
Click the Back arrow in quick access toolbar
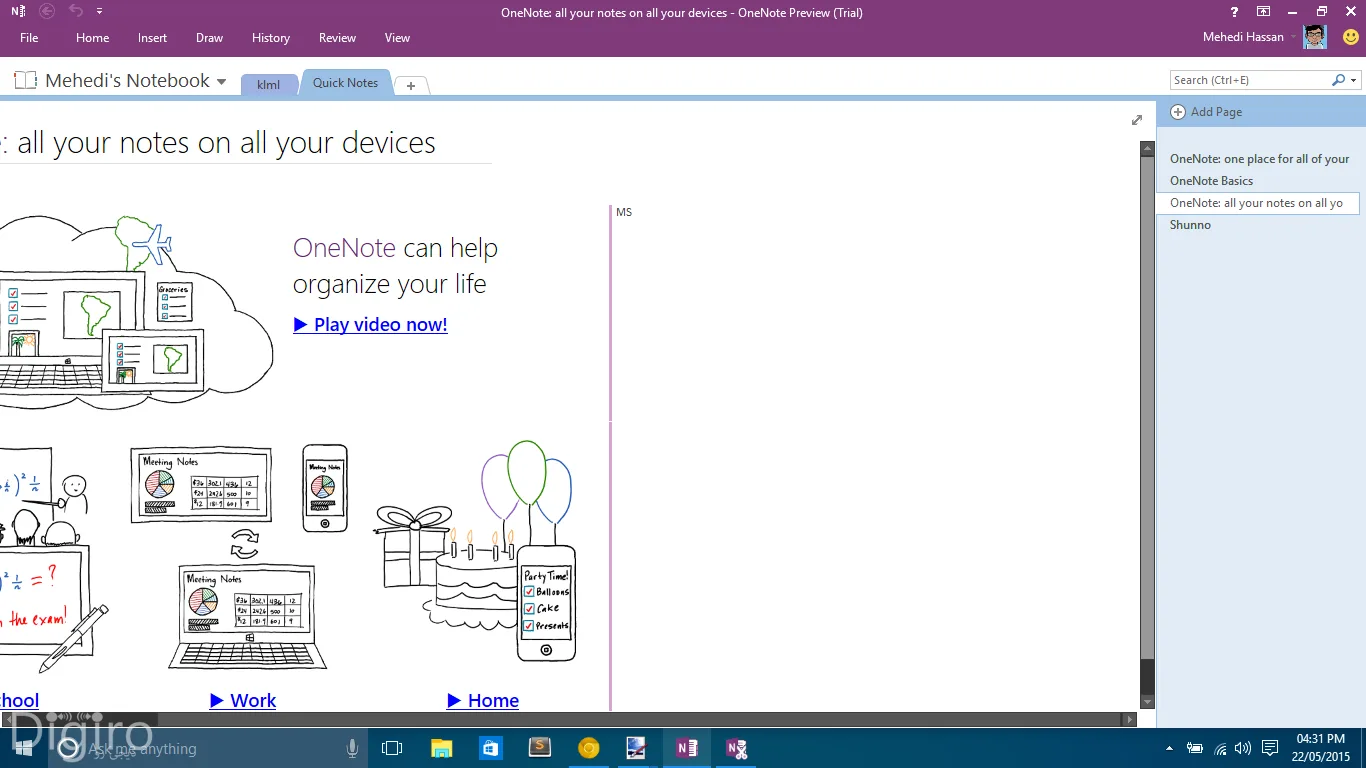pyautogui.click(x=46, y=12)
